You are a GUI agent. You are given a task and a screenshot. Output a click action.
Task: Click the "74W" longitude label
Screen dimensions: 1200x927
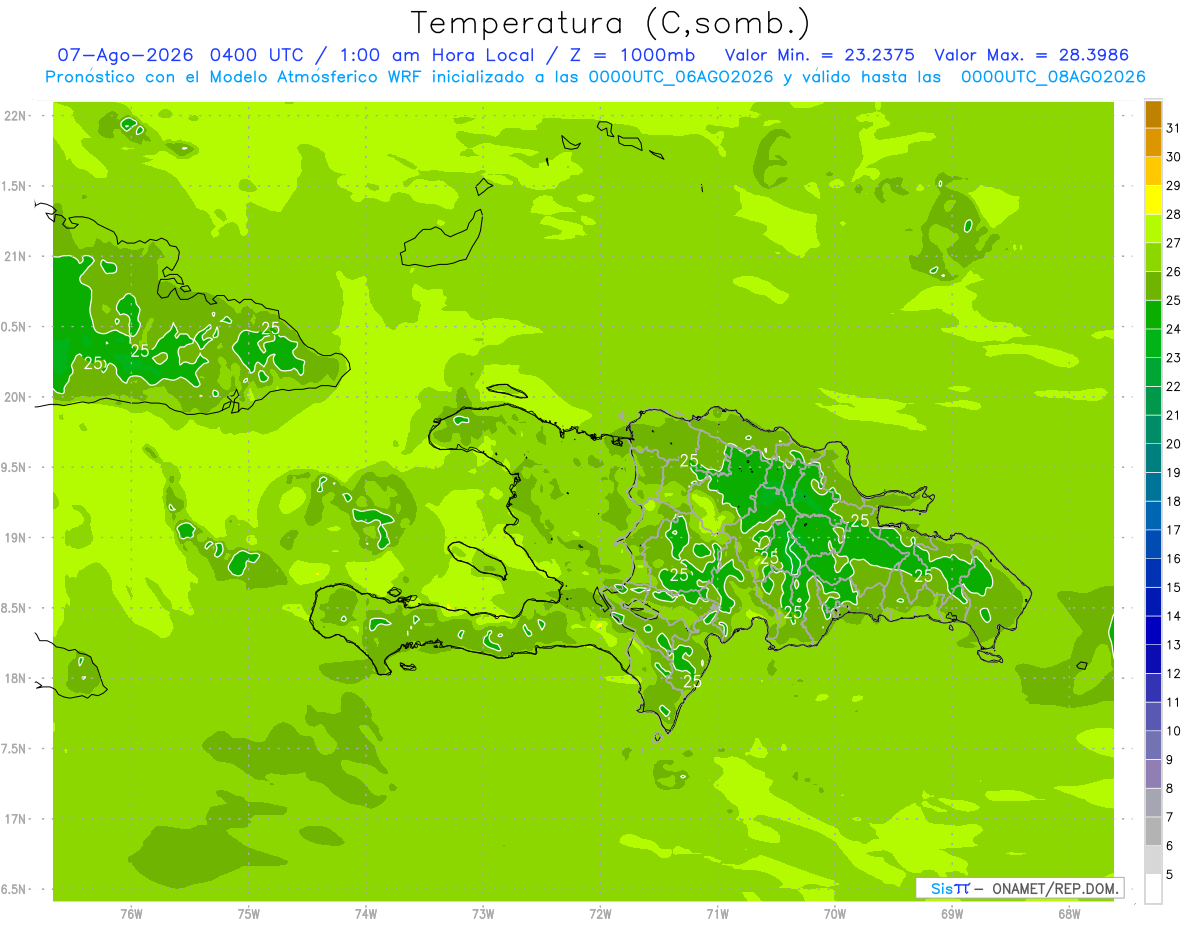tap(365, 914)
